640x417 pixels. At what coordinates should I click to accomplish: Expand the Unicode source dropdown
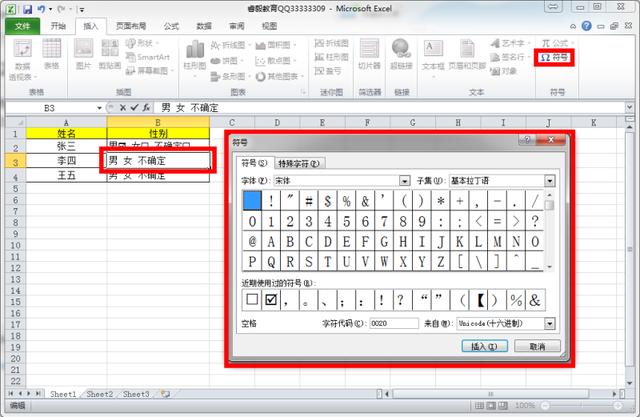549,324
